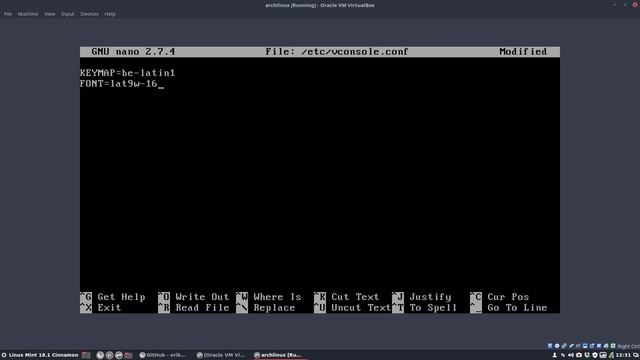Click the Modified status in nano header
640x360 pixels.
(523, 52)
